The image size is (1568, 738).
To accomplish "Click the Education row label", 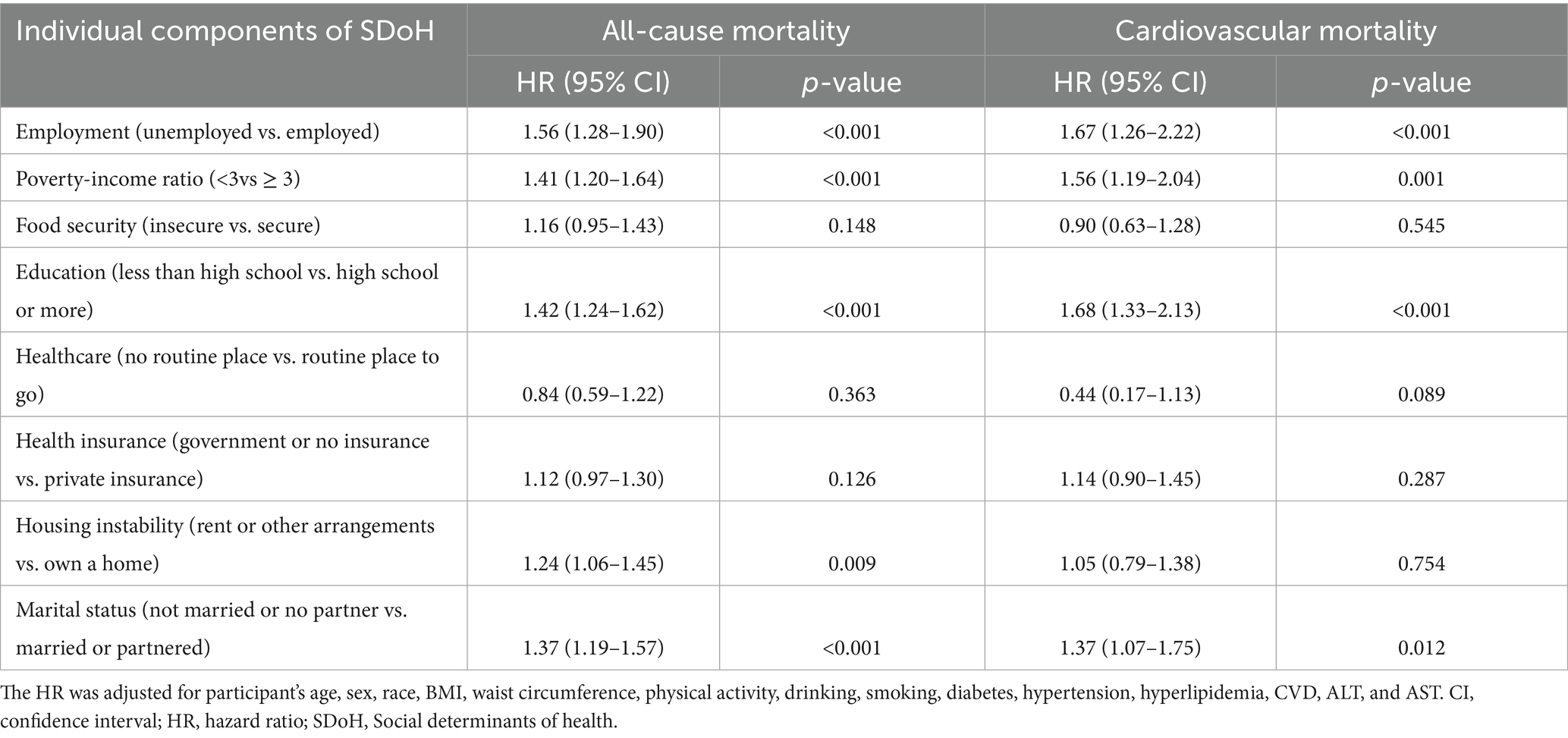I will pyautogui.click(x=227, y=290).
